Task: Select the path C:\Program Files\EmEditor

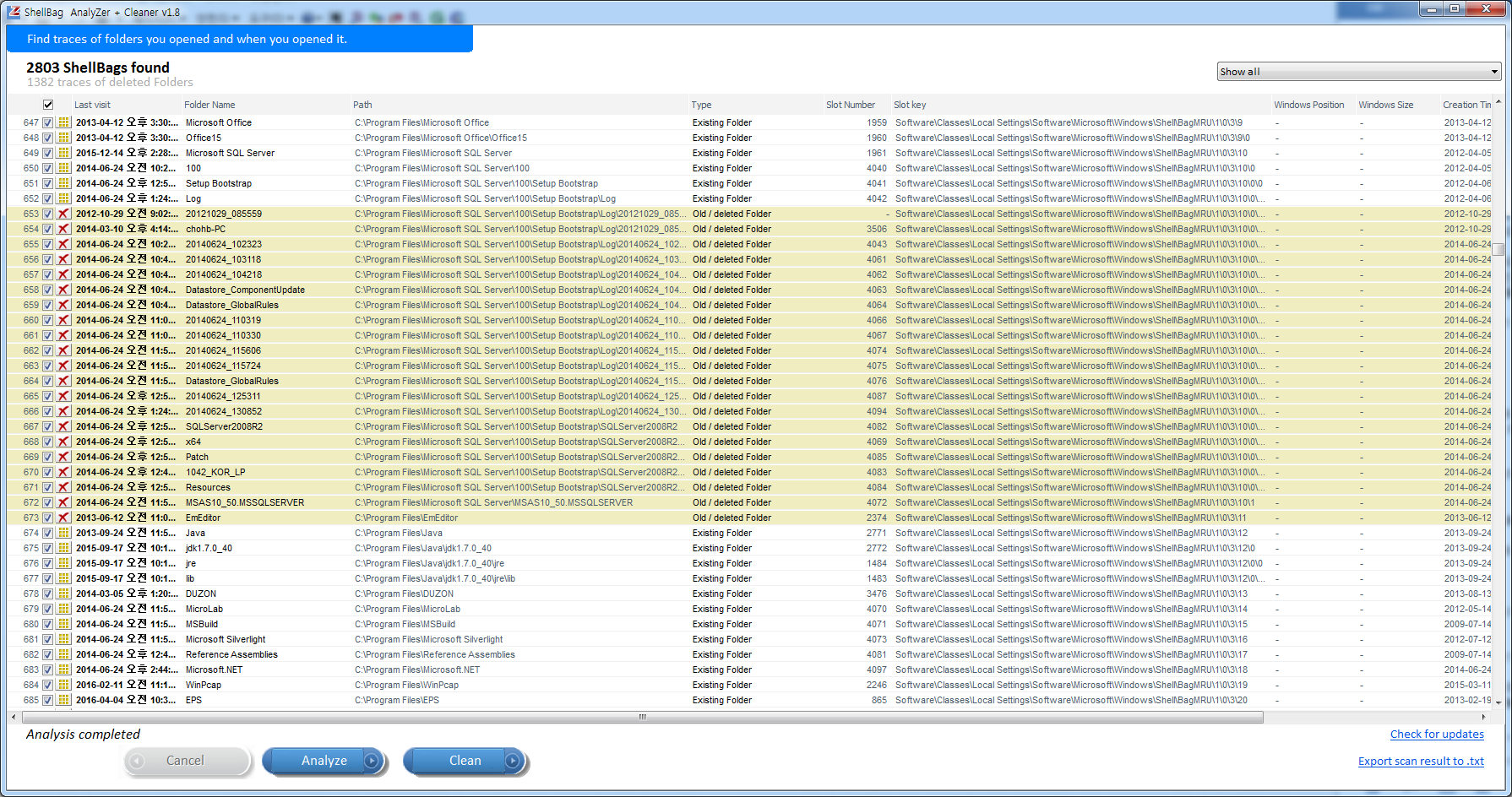Action: tap(406, 518)
